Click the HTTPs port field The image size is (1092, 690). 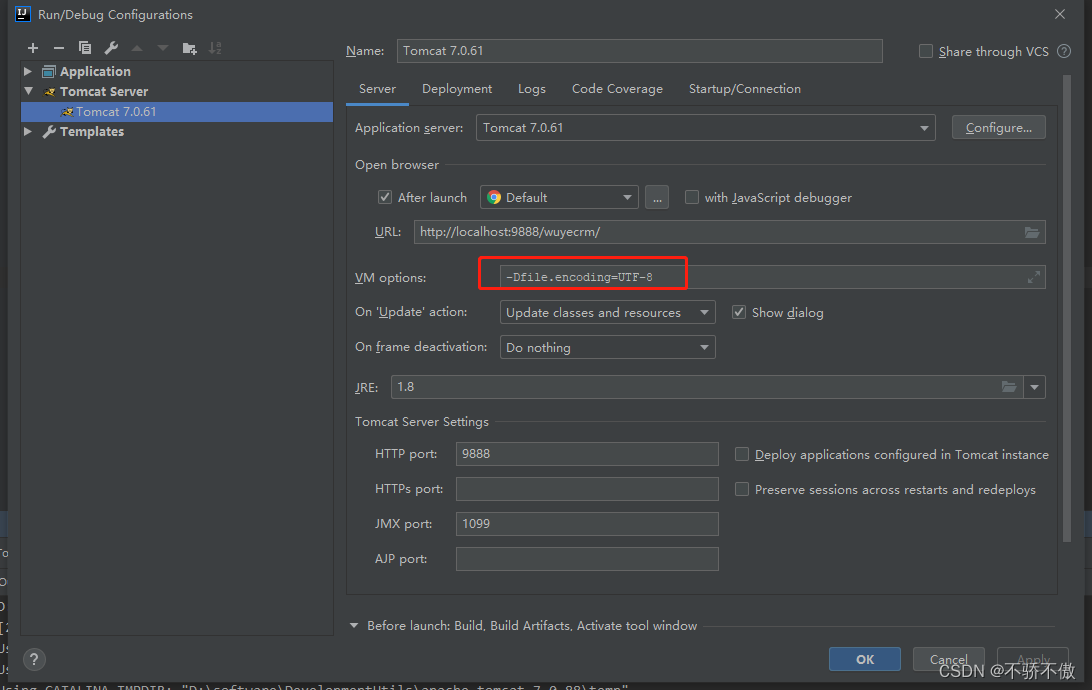coord(587,489)
